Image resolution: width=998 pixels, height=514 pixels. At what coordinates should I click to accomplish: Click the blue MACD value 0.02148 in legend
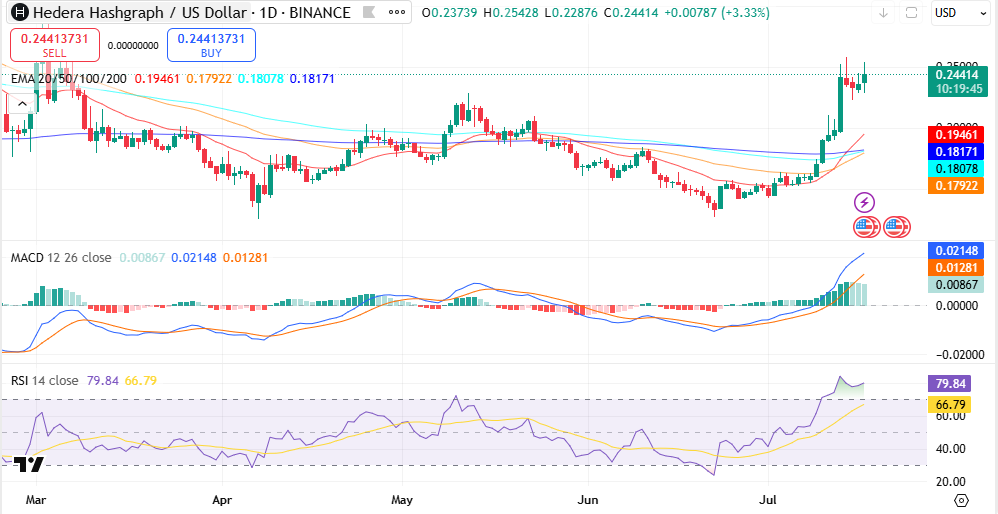click(193, 258)
